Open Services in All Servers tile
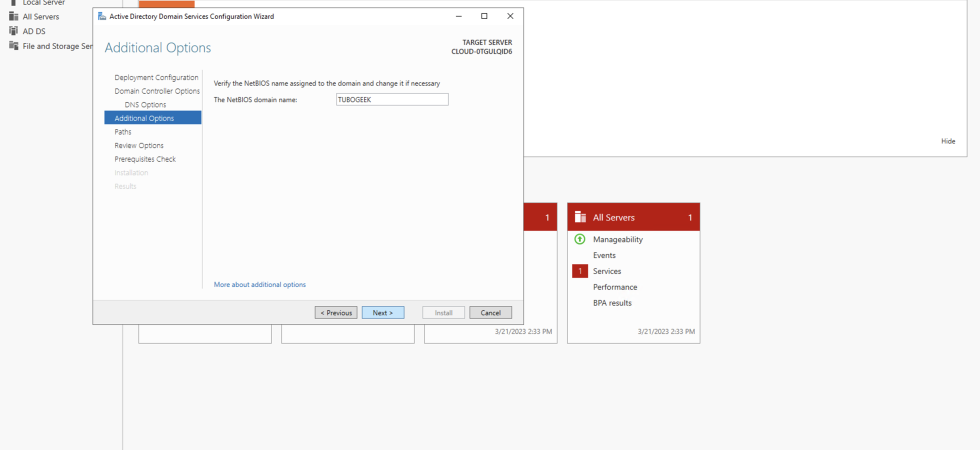The image size is (980, 450). point(607,271)
